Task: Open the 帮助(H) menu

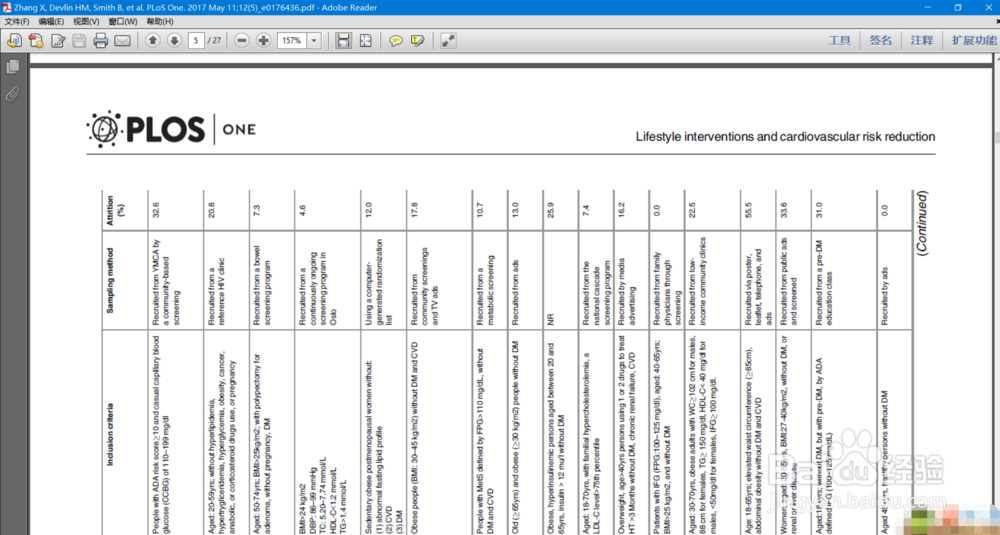Action: [159, 22]
